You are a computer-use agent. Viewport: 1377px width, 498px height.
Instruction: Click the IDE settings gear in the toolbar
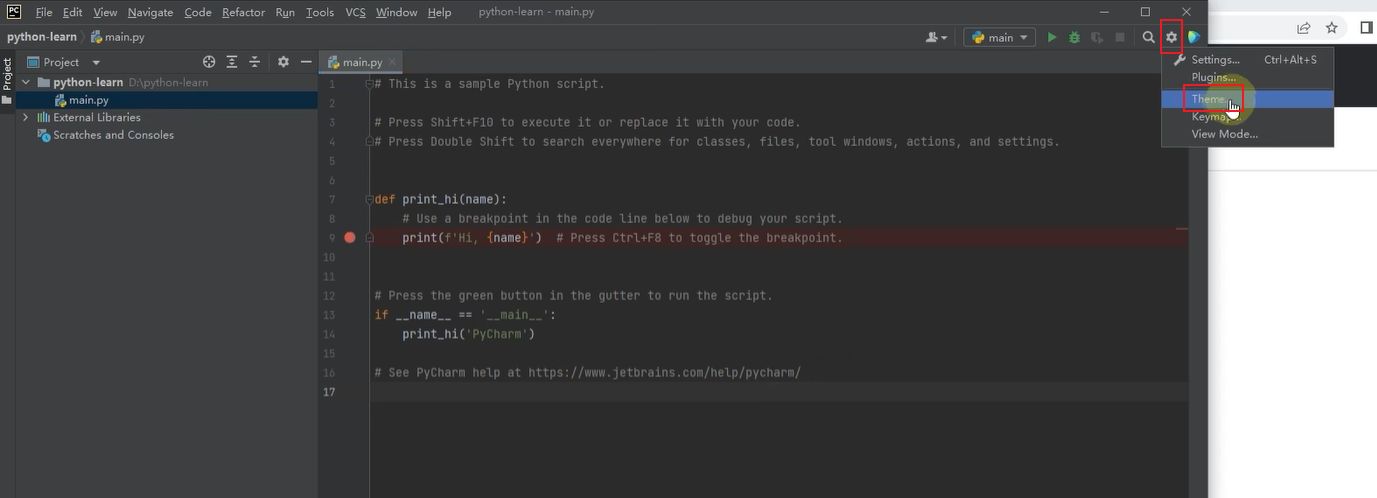tap(1171, 37)
